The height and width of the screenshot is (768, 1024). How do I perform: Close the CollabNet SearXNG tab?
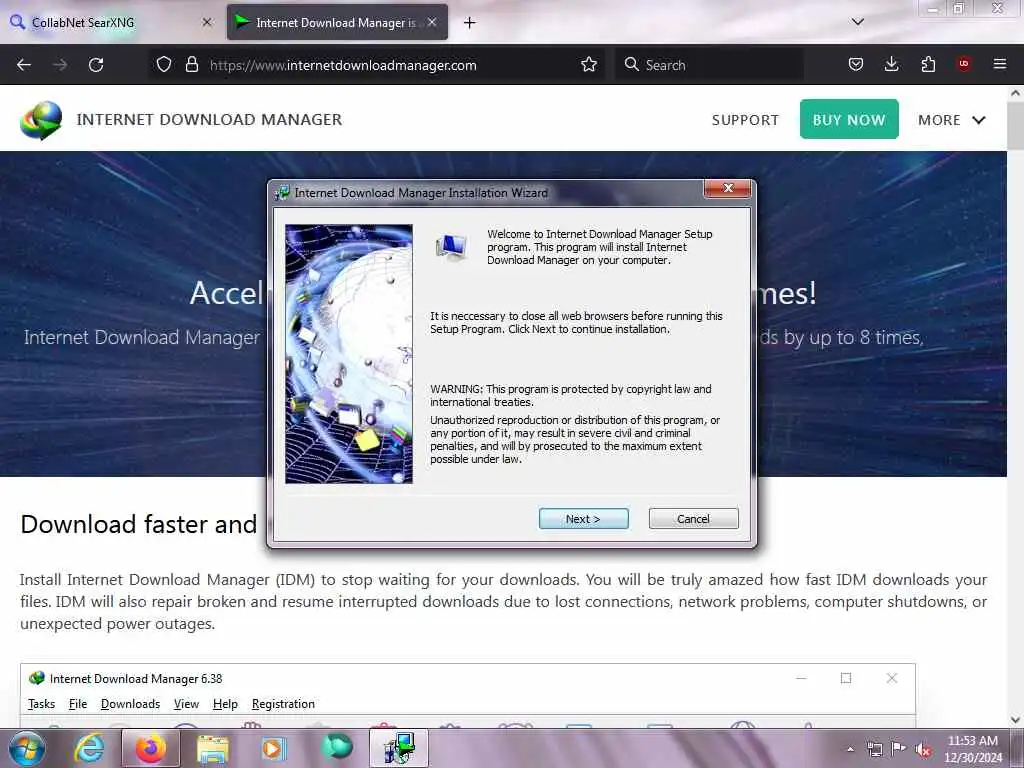(x=207, y=22)
